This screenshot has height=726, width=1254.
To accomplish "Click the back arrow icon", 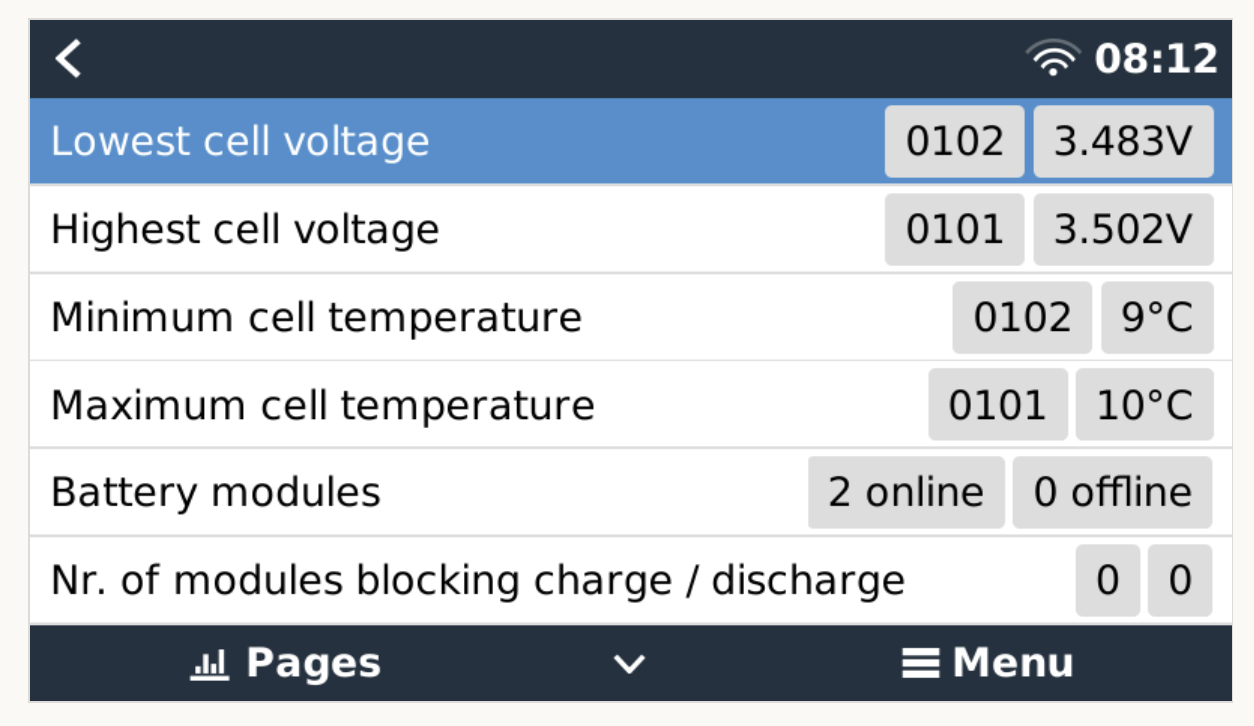I will click(68, 59).
